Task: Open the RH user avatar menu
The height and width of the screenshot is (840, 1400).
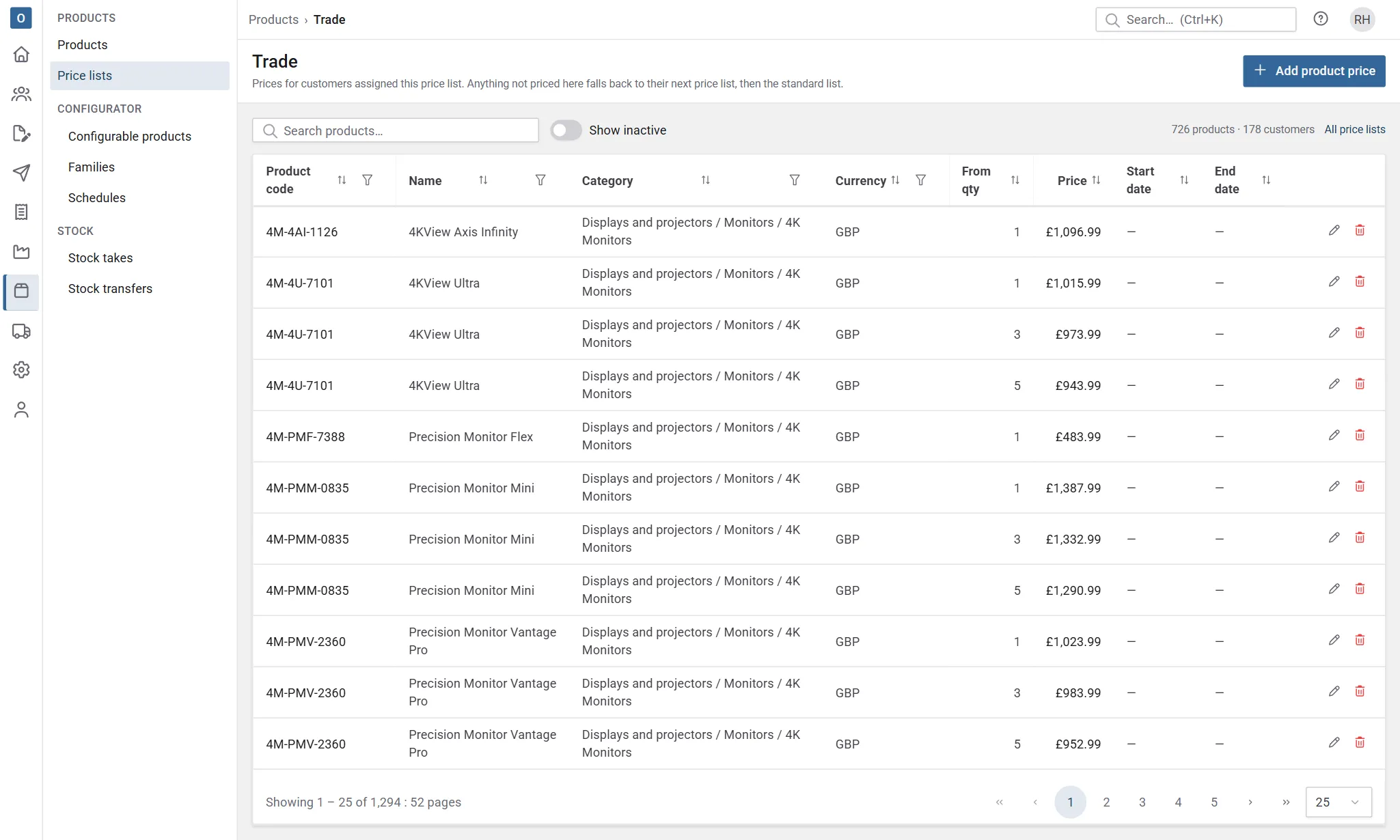Action: [x=1362, y=19]
